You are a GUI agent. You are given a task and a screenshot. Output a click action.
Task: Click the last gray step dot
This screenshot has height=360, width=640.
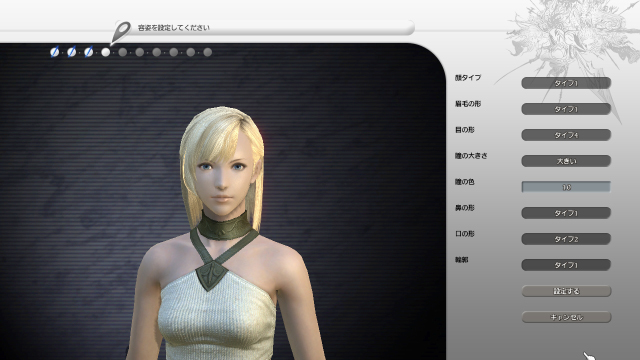208,52
